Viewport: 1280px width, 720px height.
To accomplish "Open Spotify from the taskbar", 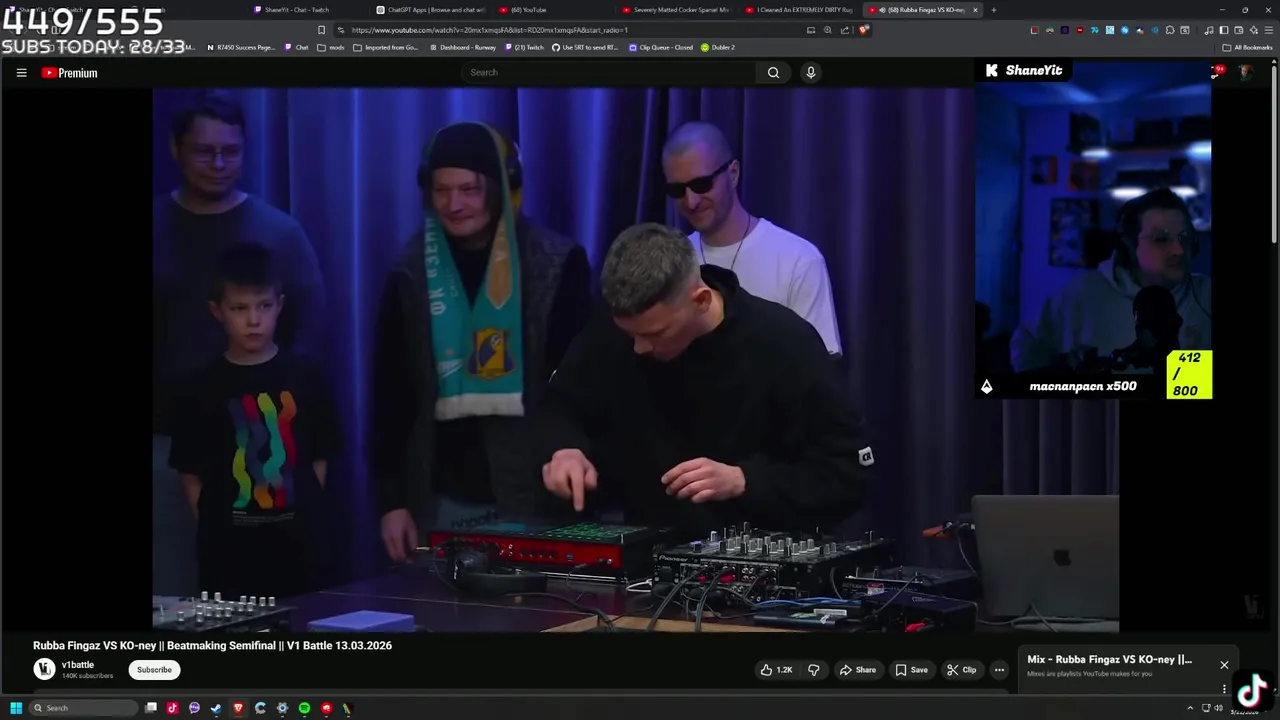I will 304,708.
